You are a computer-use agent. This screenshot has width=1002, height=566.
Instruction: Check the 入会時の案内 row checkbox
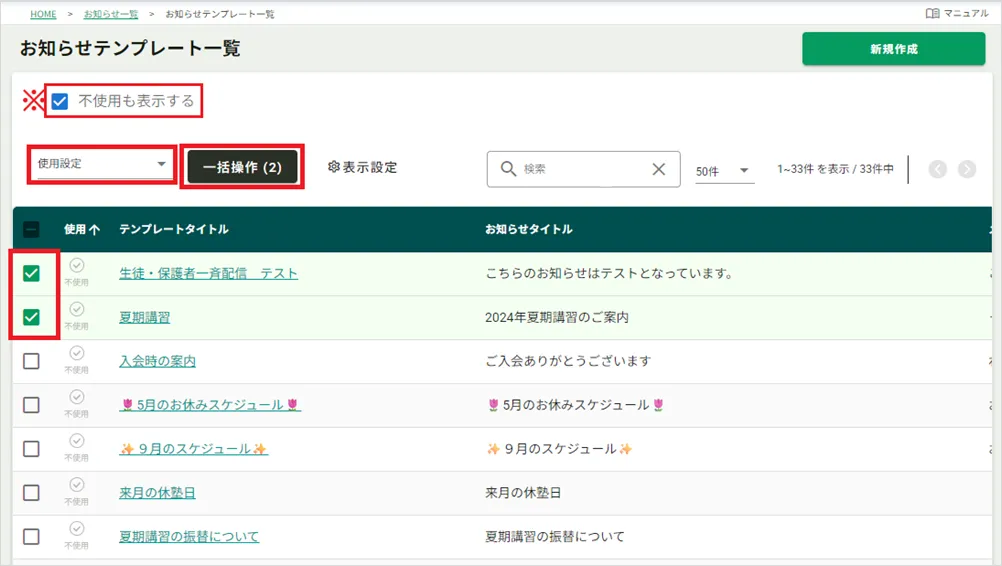pos(31,361)
